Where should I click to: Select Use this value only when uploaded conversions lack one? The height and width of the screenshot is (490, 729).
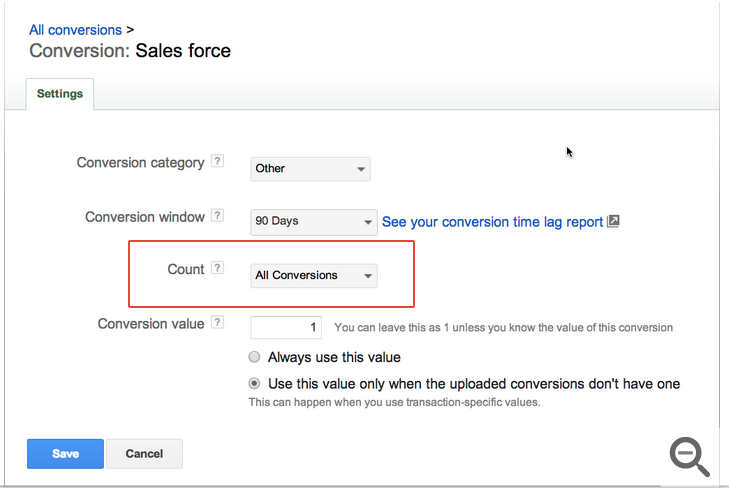coord(254,384)
